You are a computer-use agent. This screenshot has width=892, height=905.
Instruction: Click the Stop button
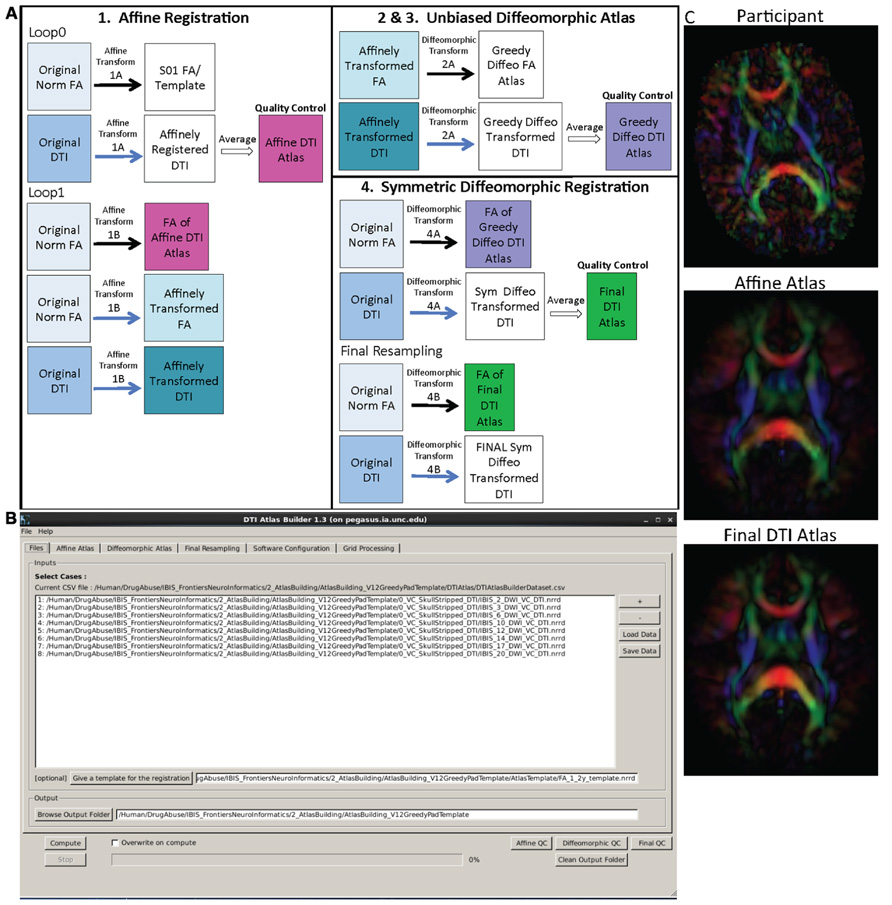65,859
